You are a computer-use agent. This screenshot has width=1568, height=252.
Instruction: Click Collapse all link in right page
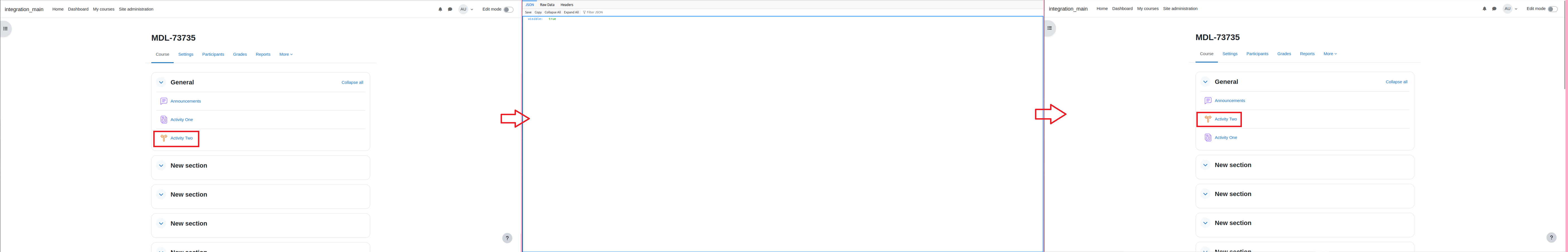(1396, 82)
